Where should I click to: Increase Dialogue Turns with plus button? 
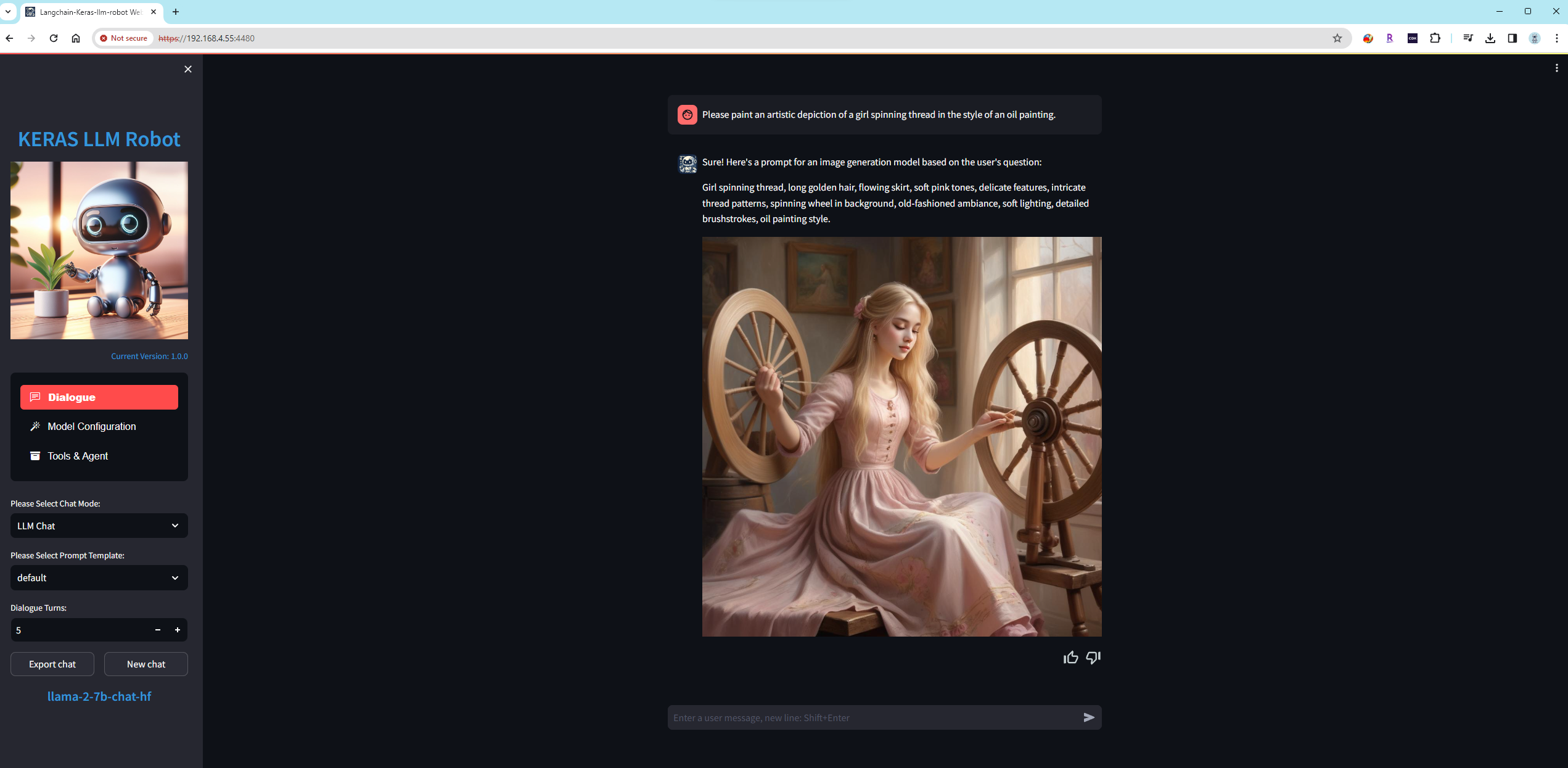[x=178, y=630]
